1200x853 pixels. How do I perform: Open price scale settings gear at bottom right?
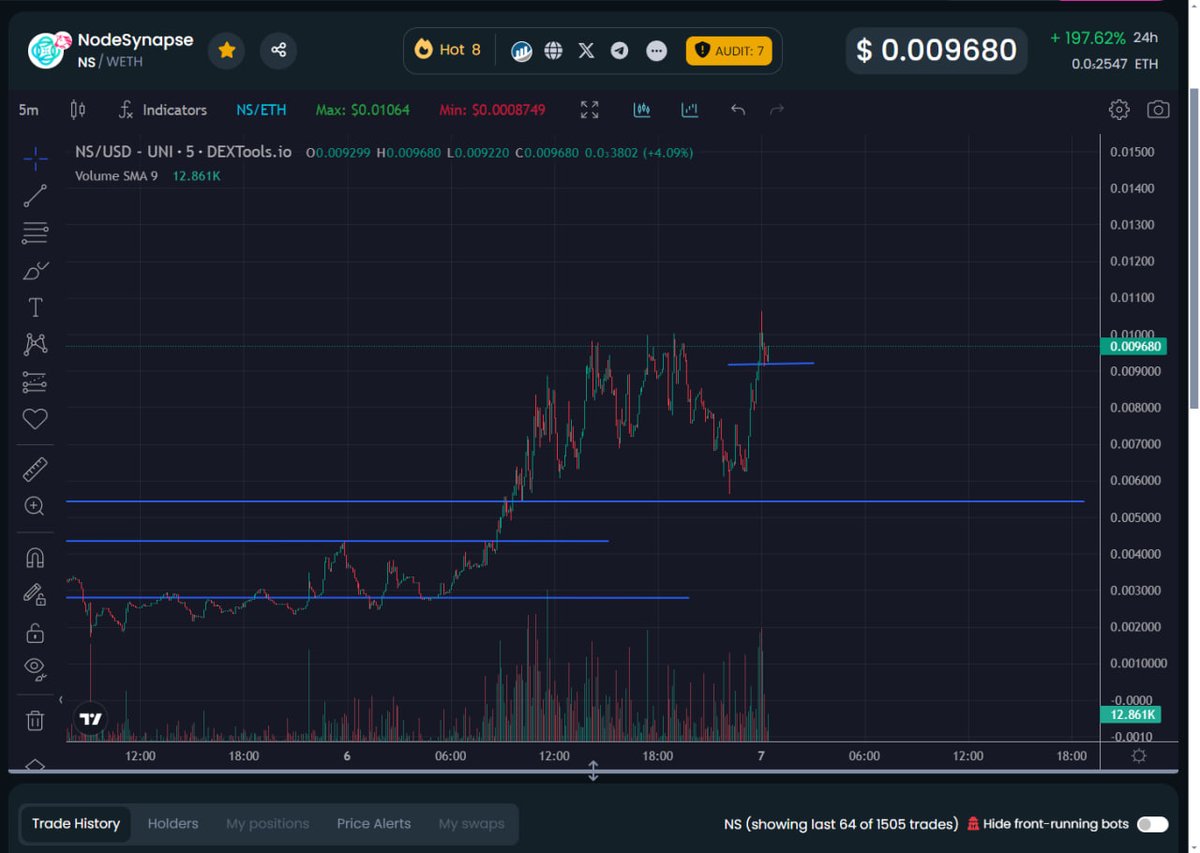[x=1138, y=756]
